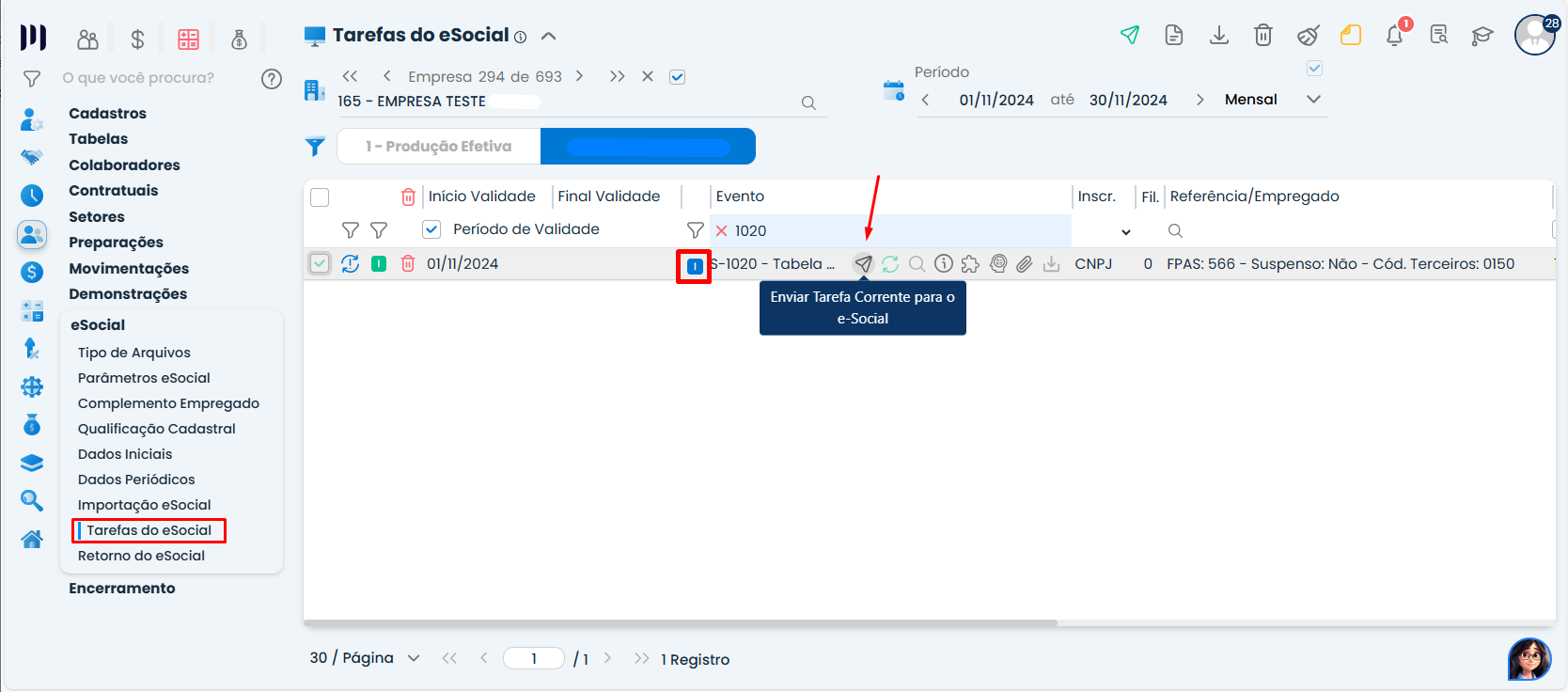Go to the next company with the right chevron
The height and width of the screenshot is (692, 1568).
579,76
